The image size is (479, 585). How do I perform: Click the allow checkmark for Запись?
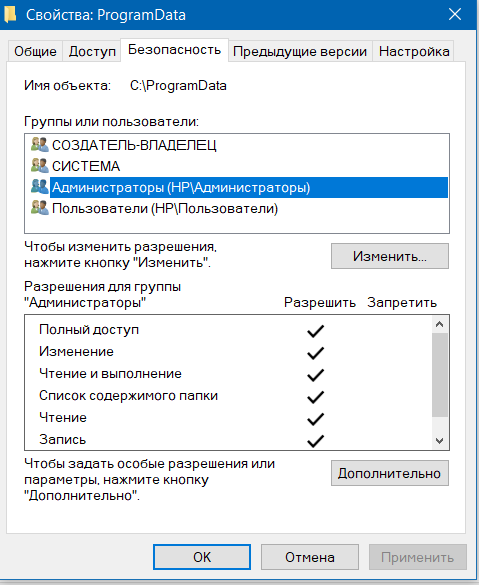pos(315,441)
